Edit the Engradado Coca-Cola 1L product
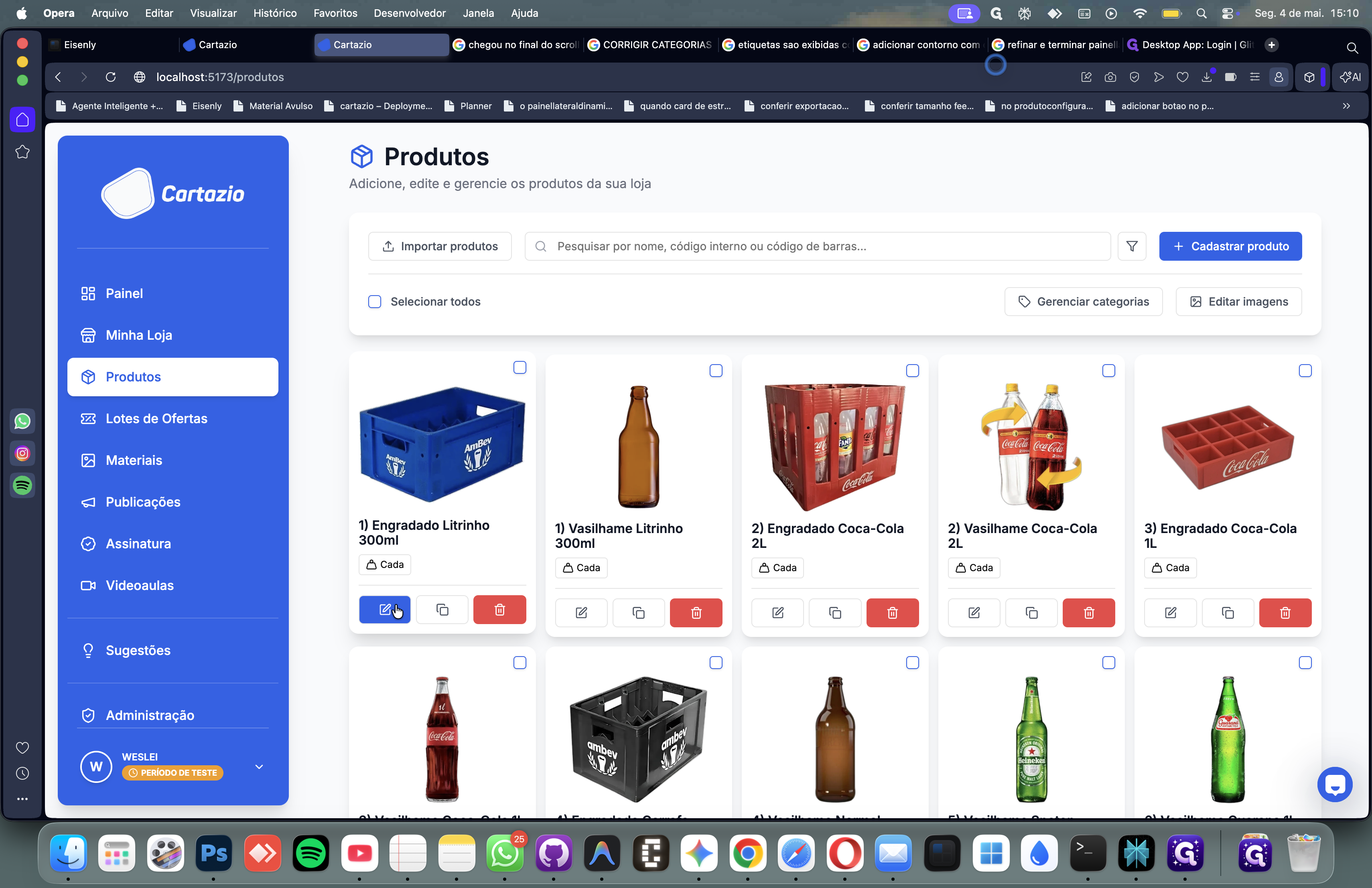Image resolution: width=1372 pixels, height=888 pixels. [1170, 612]
